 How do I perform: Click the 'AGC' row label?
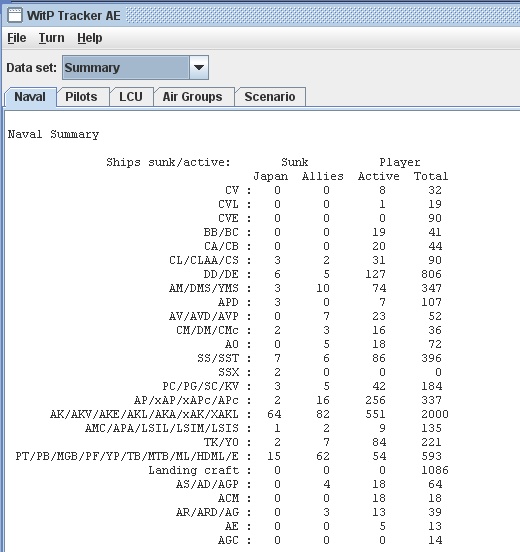(x=228, y=540)
